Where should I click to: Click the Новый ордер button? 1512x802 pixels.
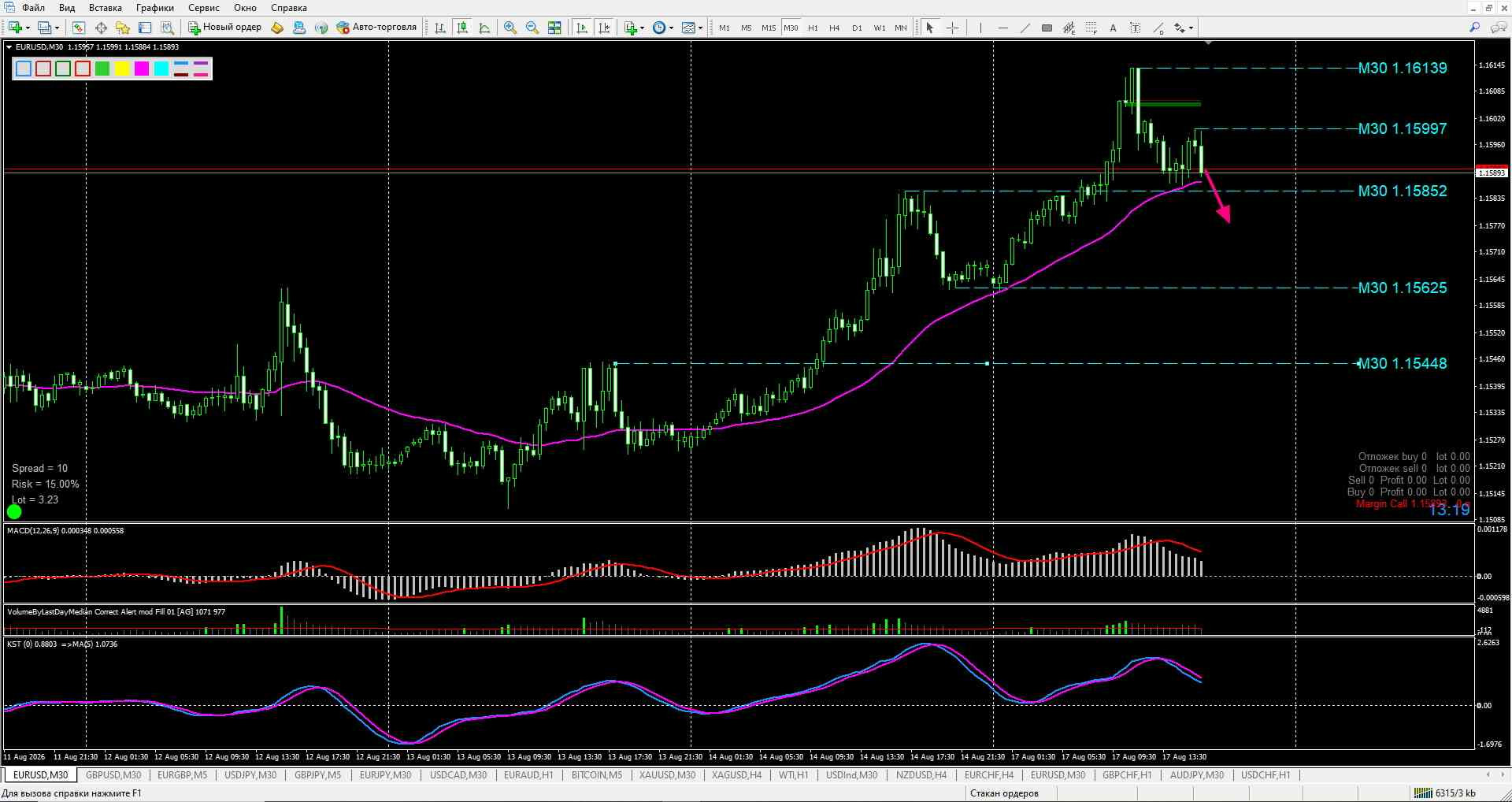tap(224, 28)
